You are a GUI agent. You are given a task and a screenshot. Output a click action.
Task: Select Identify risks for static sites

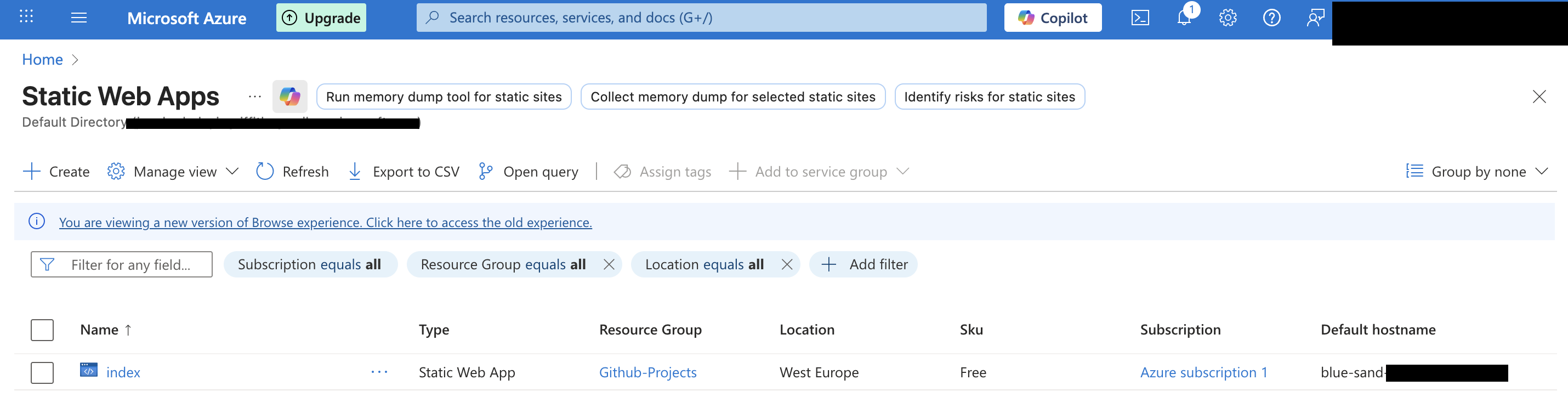(x=990, y=97)
